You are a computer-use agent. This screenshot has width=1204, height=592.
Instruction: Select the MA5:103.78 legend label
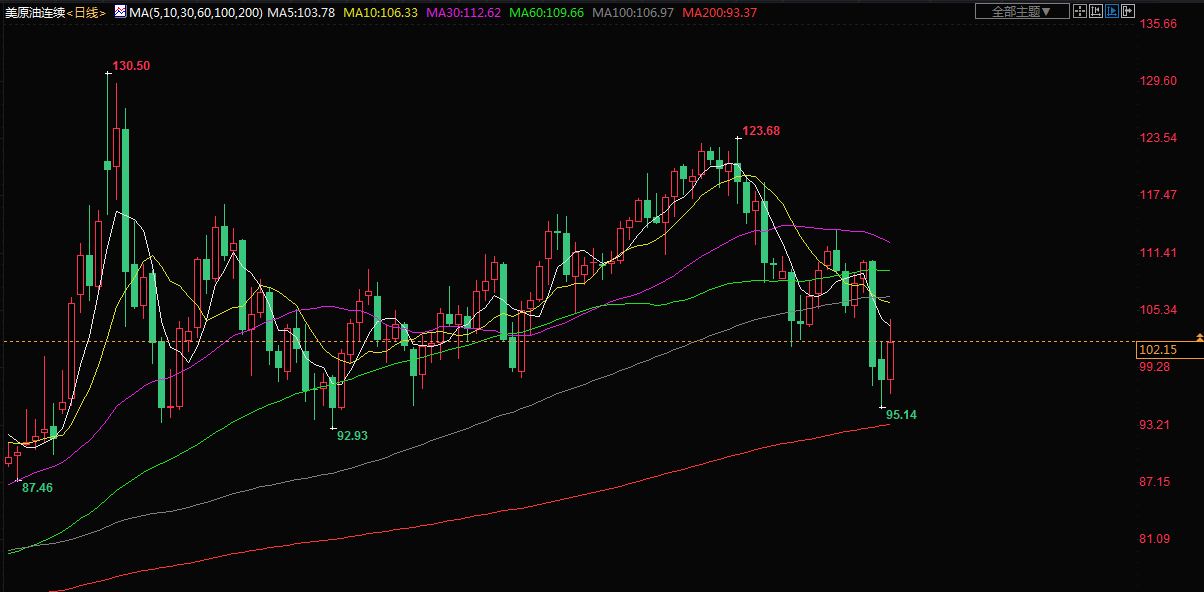tap(301, 12)
